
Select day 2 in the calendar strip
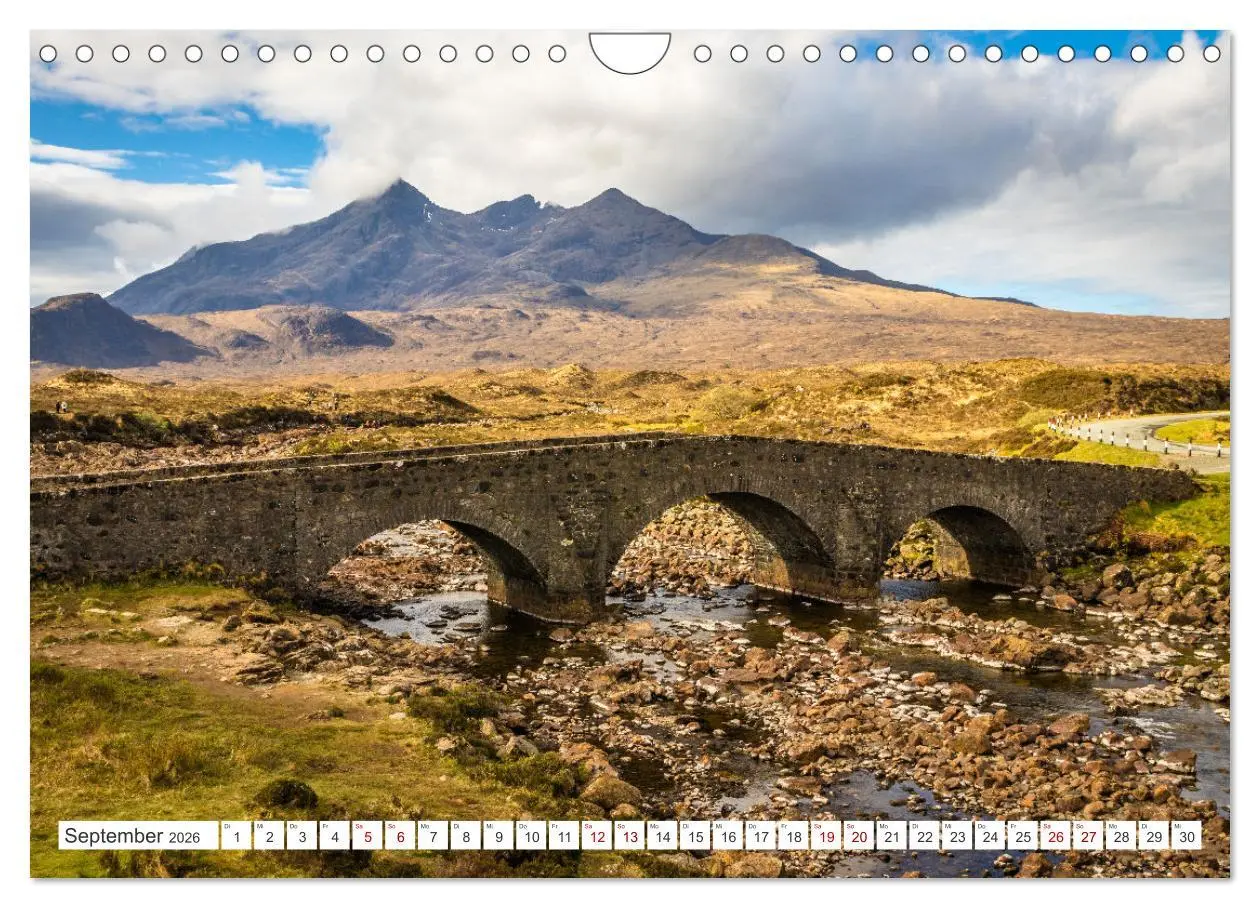(x=269, y=836)
